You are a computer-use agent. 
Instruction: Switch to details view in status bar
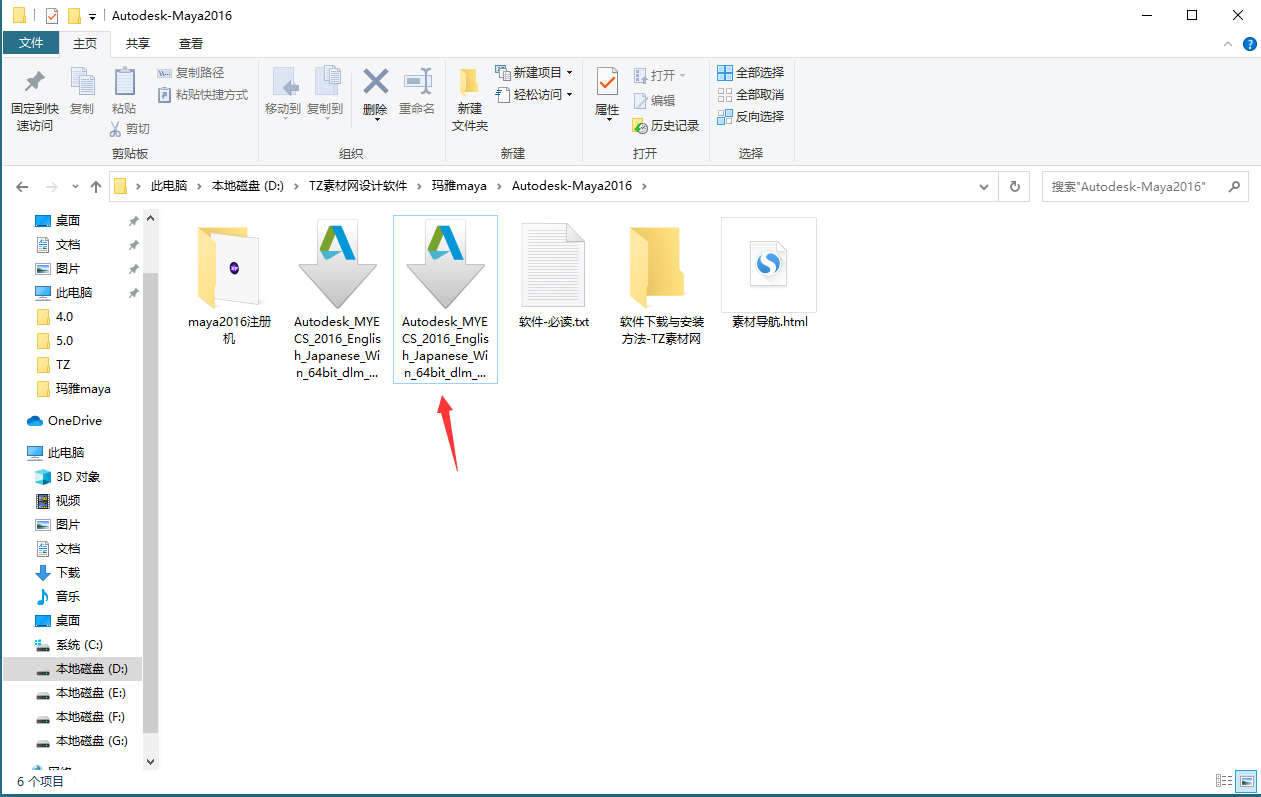pyautogui.click(x=1224, y=780)
